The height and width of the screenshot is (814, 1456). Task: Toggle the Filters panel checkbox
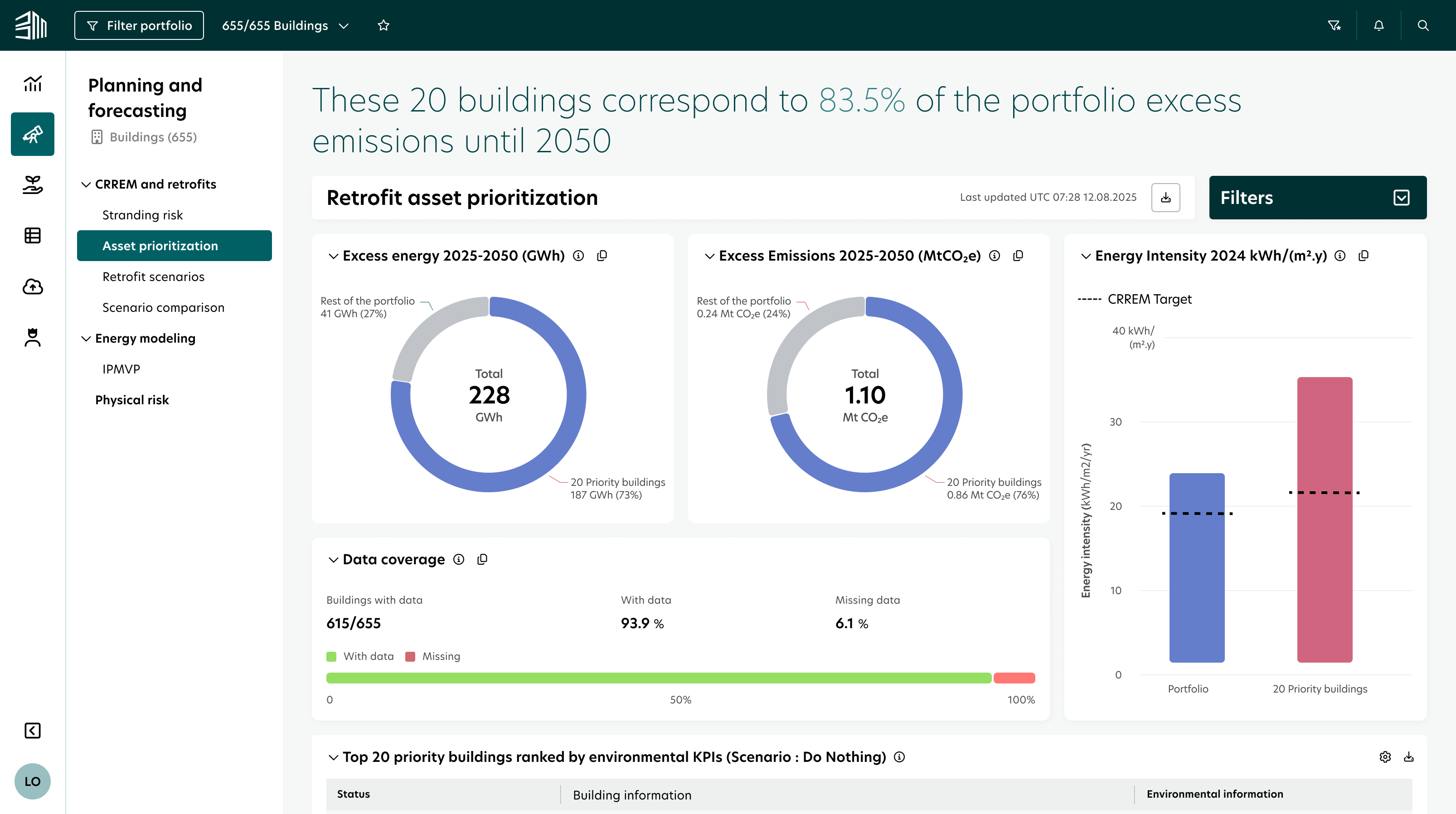1402,197
